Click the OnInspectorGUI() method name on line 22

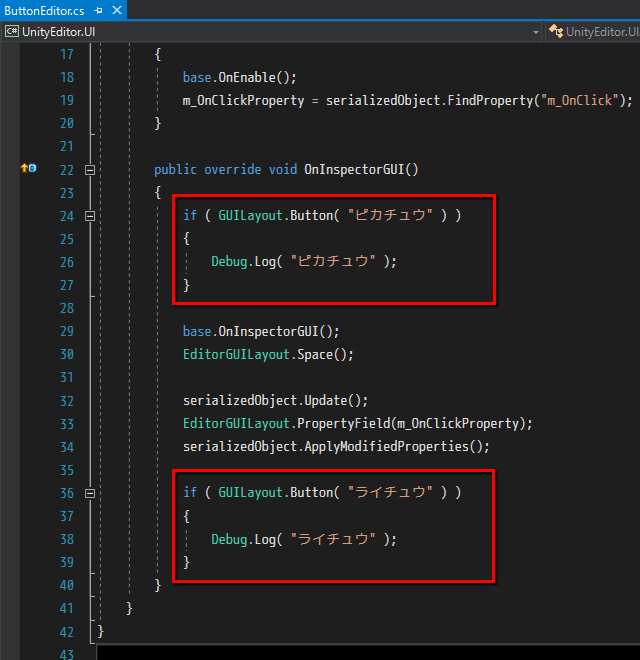[361, 170]
